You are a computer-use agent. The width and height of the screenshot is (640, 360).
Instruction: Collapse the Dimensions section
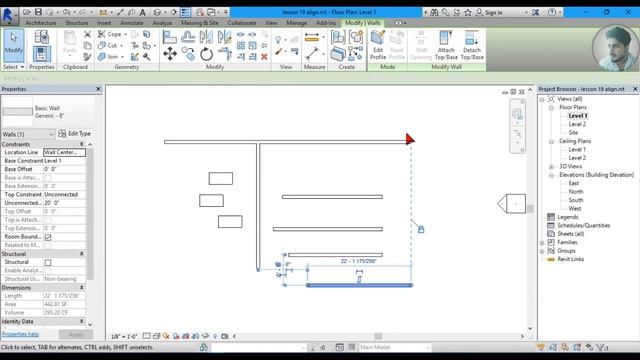(82, 287)
